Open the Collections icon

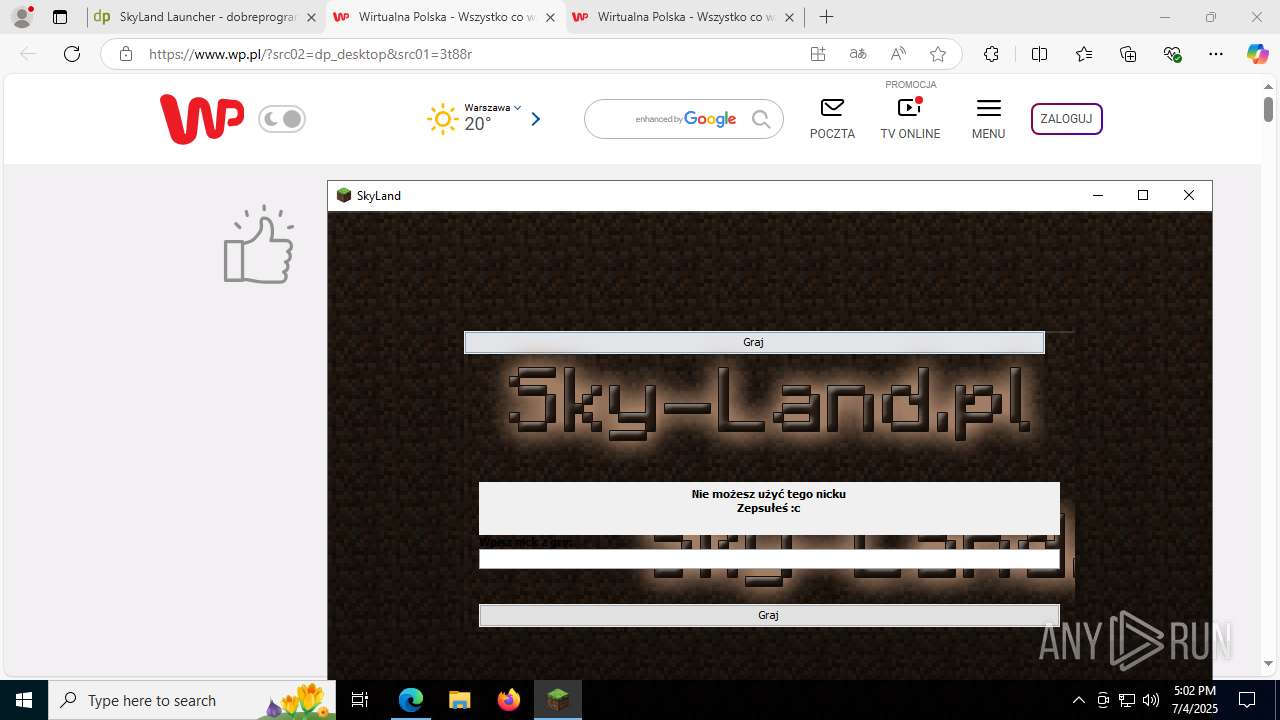tap(1128, 54)
